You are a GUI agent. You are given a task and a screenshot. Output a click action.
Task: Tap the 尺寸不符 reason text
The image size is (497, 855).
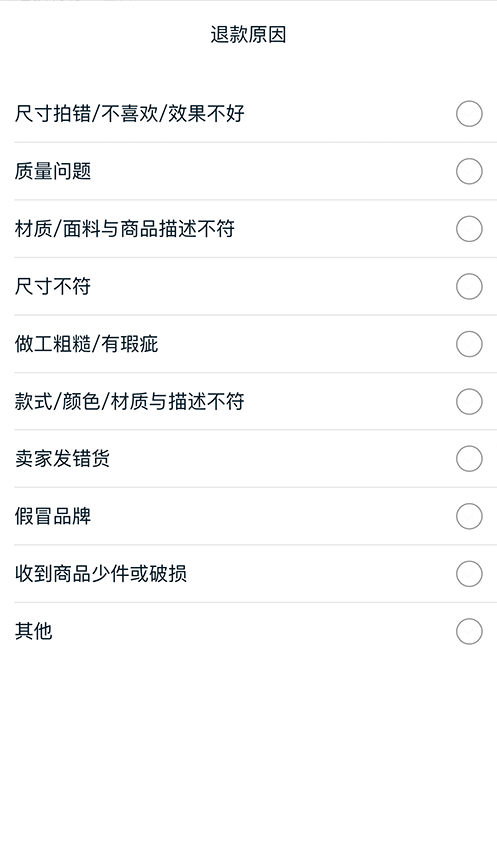53,286
